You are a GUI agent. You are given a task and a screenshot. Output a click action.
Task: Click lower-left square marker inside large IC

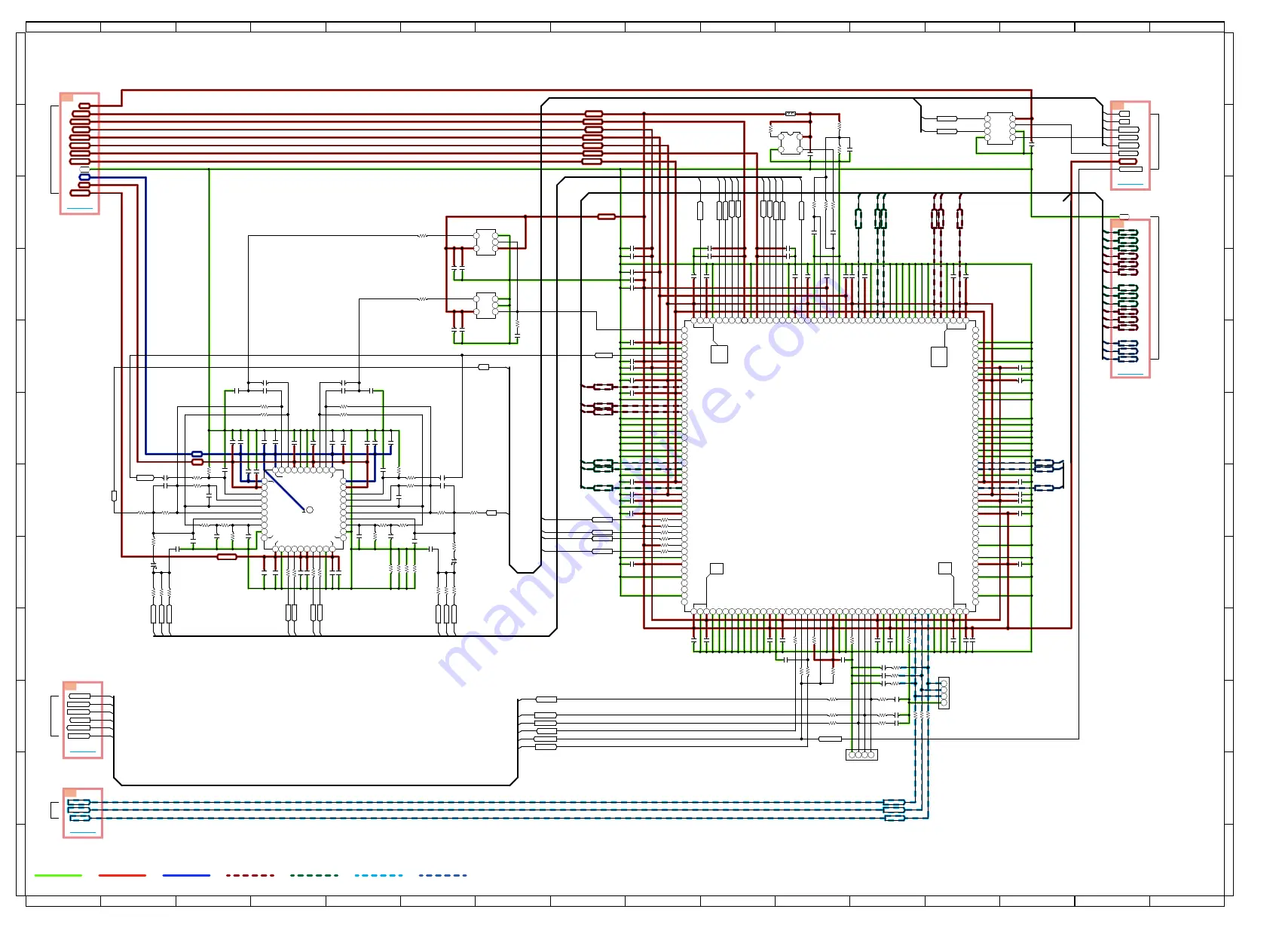point(717,568)
